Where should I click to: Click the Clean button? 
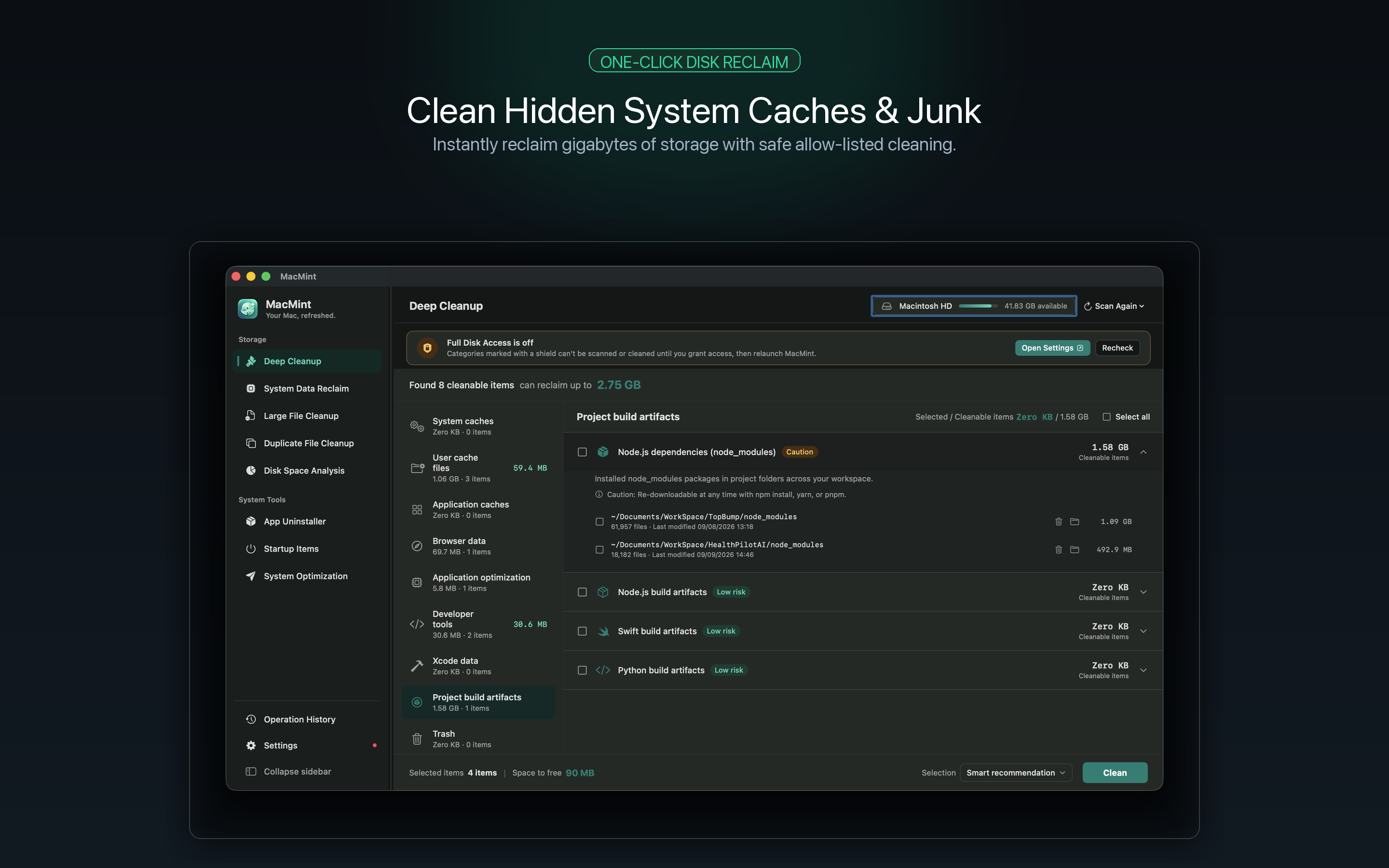(x=1115, y=773)
